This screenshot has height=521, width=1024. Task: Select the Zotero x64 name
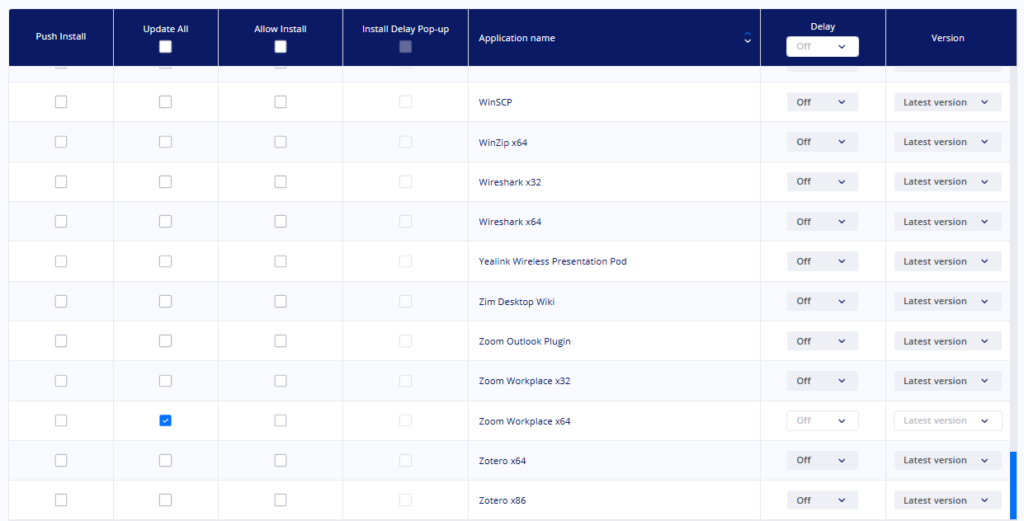pos(502,461)
